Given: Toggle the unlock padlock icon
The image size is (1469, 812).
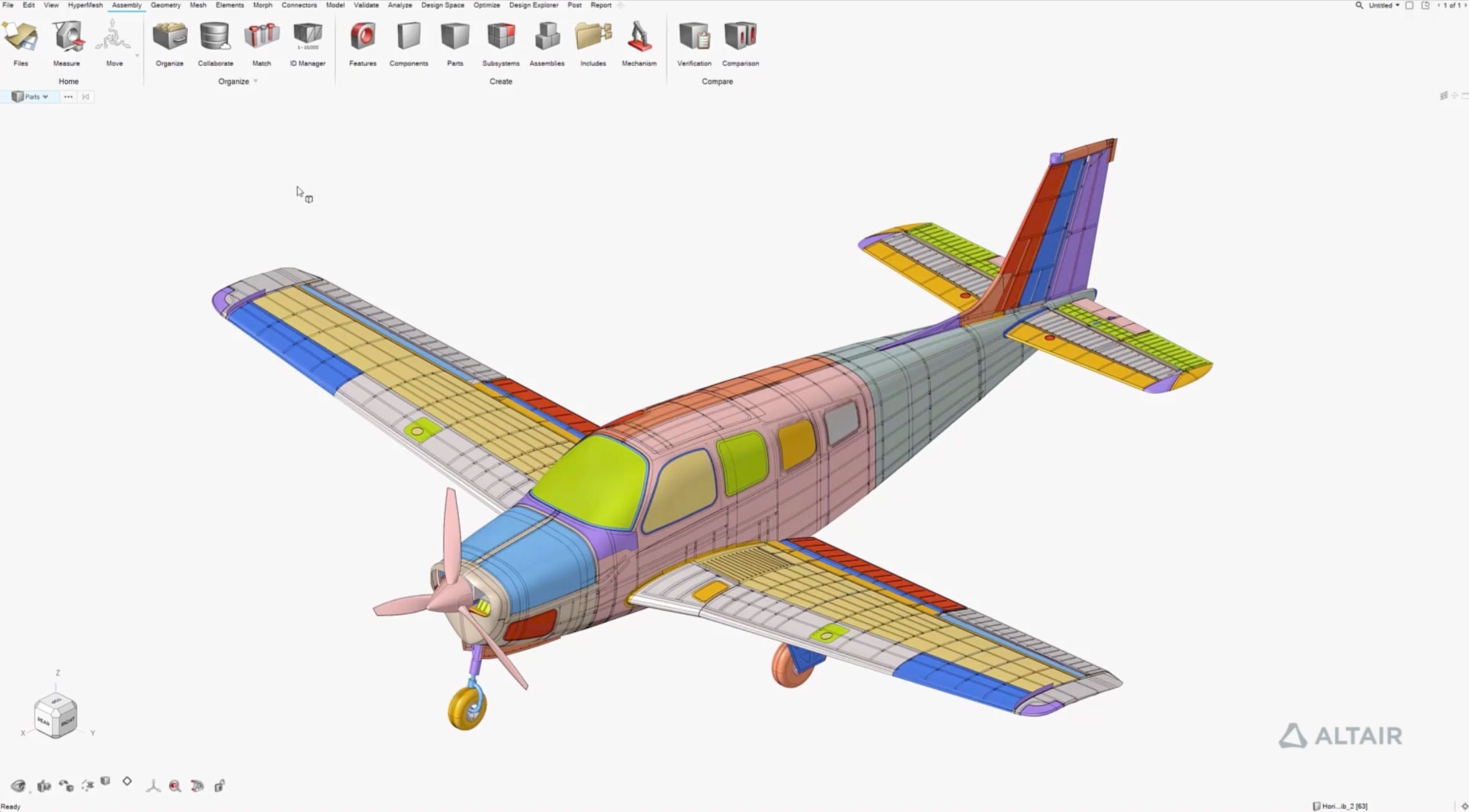Looking at the screenshot, I should [x=219, y=786].
